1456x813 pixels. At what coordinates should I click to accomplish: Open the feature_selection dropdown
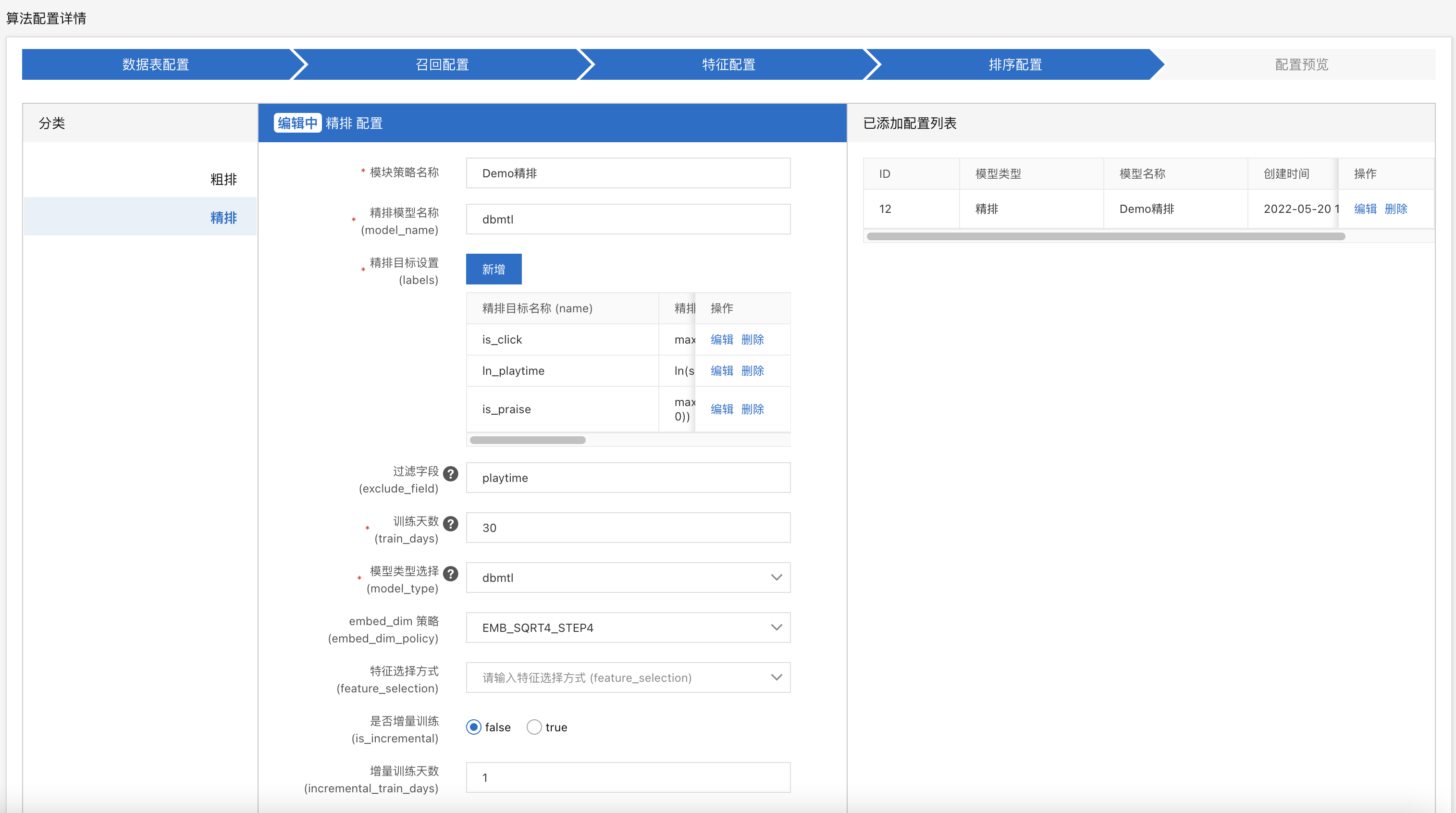[628, 677]
